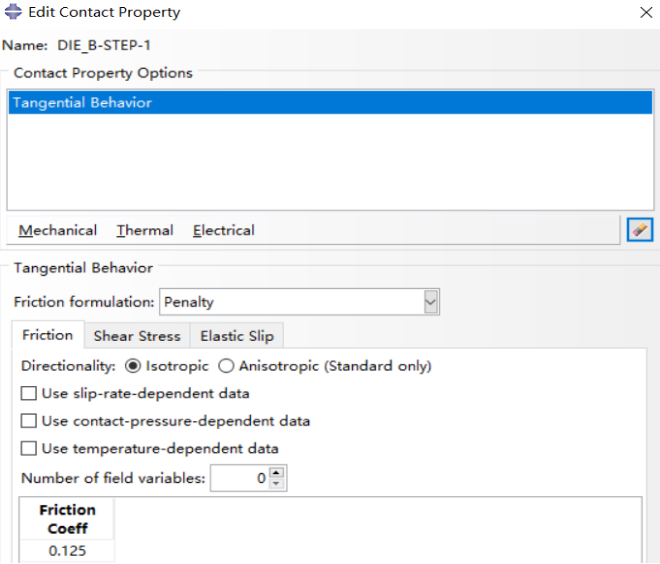Screen dimensions: 660x564
Task: Select Anisotropic (Standard only) radio button
Action: [x=226, y=366]
